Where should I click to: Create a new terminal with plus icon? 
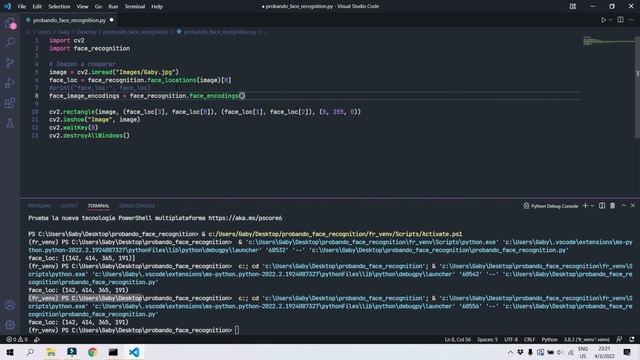coord(585,206)
